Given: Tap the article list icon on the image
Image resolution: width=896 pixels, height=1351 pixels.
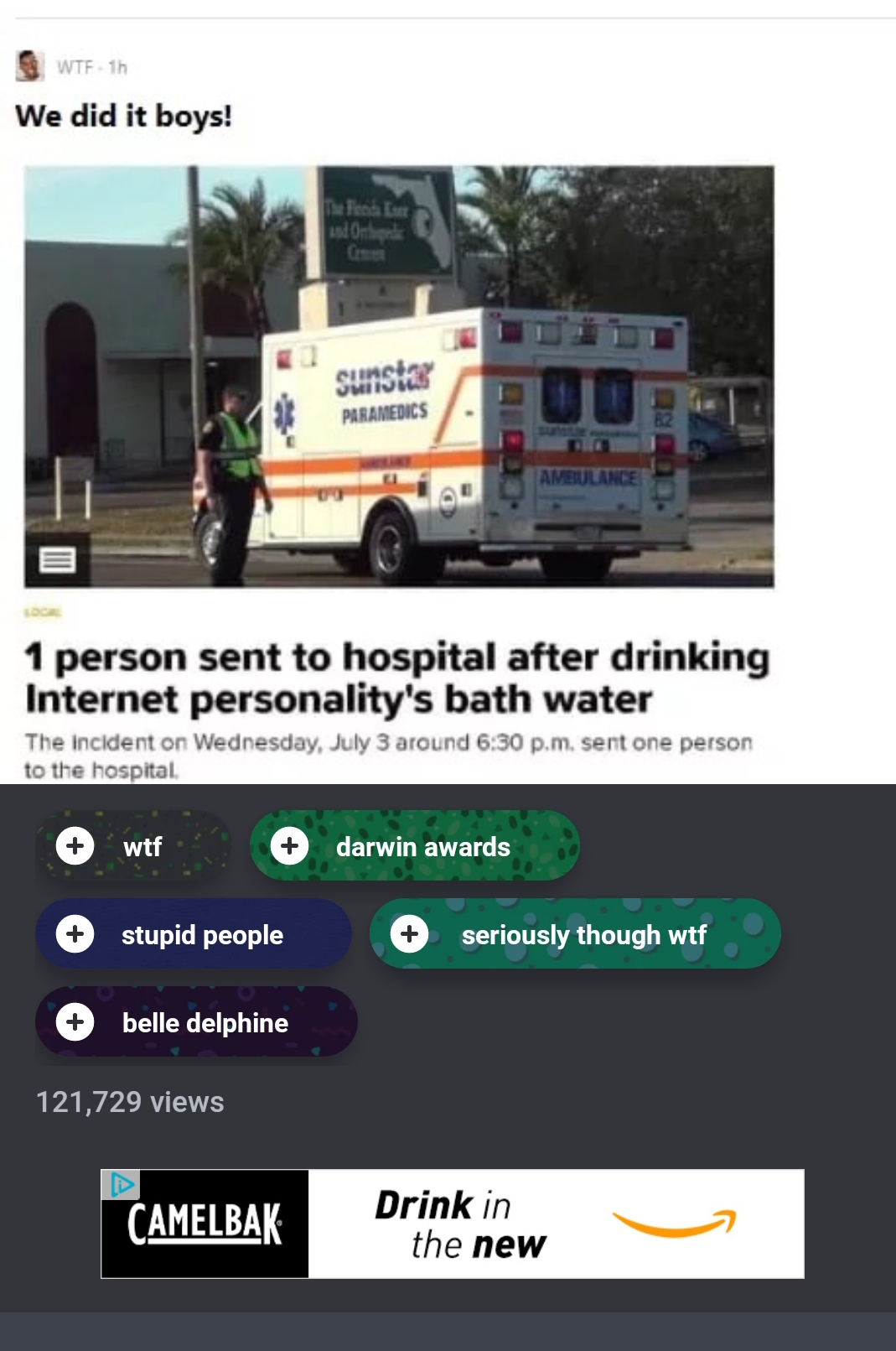Looking at the screenshot, I should click(57, 559).
